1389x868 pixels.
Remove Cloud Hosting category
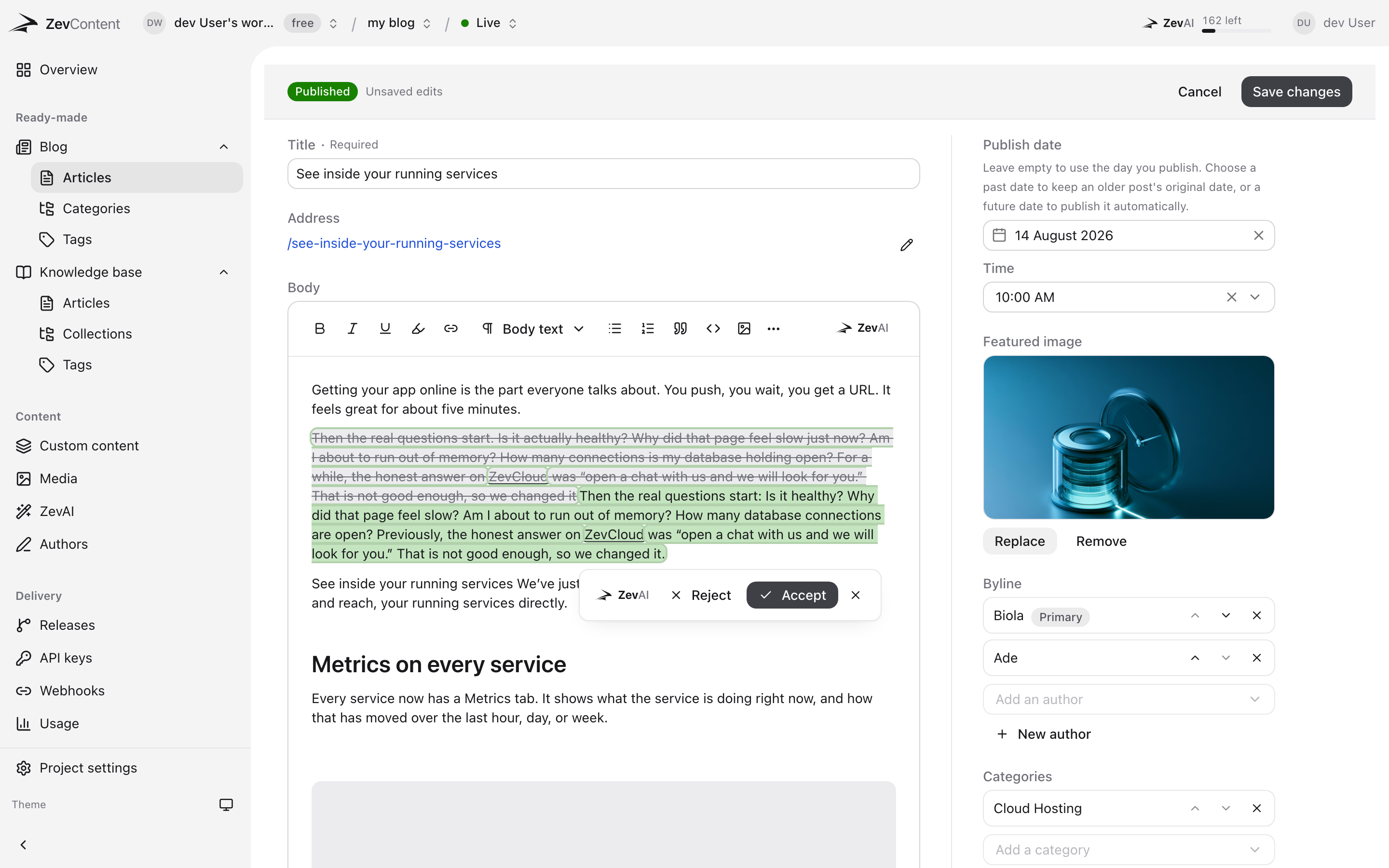click(1256, 808)
